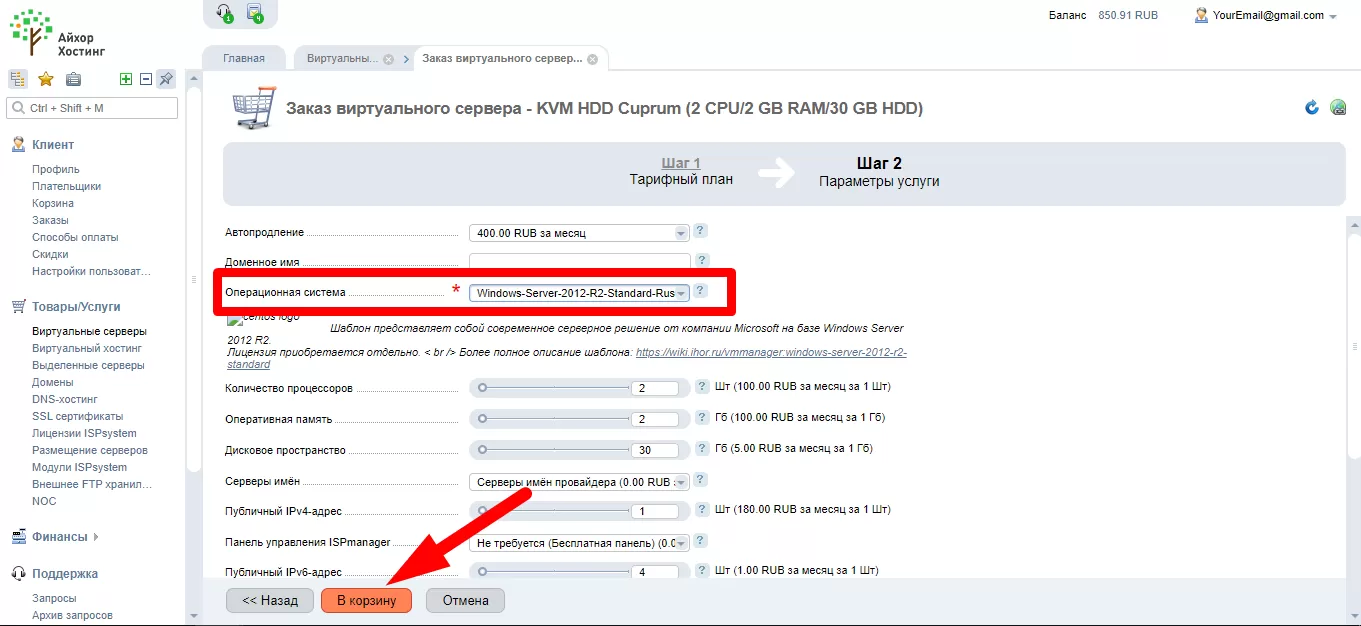Open the task notifications icon in header
The height and width of the screenshot is (626, 1361).
(x=255, y=13)
